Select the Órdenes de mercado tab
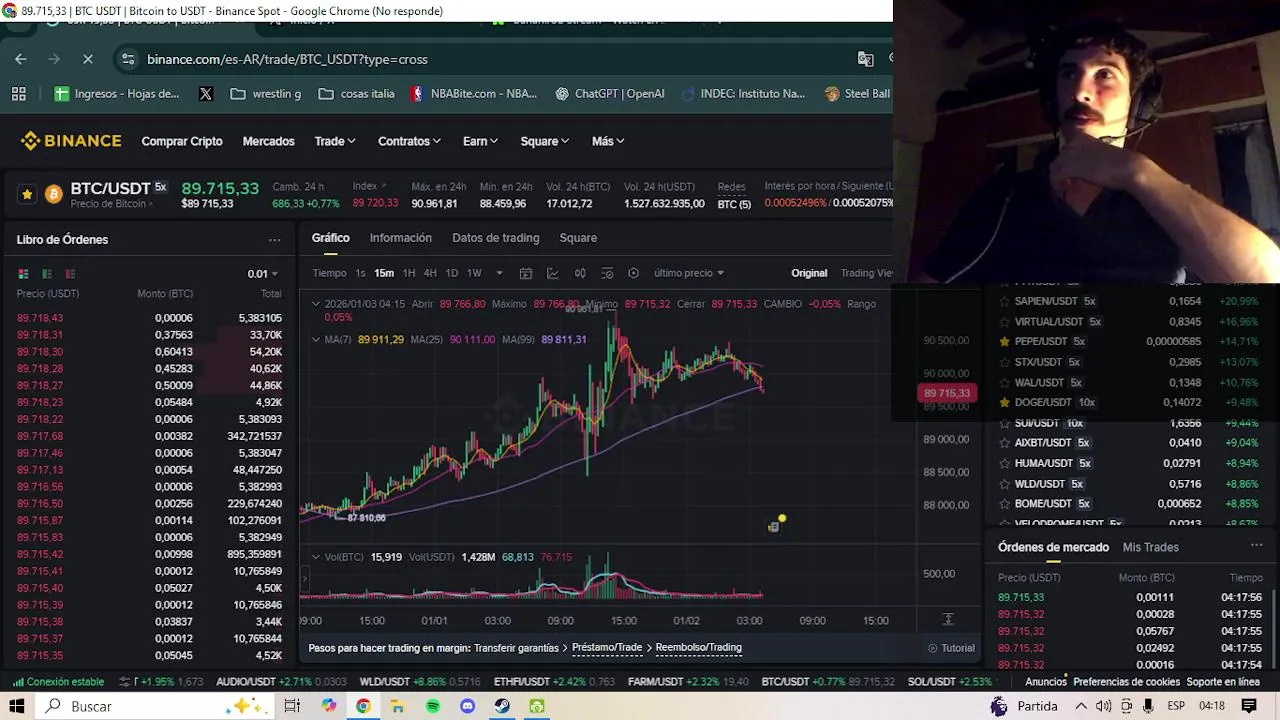The image size is (1280, 720). pos(1053,547)
